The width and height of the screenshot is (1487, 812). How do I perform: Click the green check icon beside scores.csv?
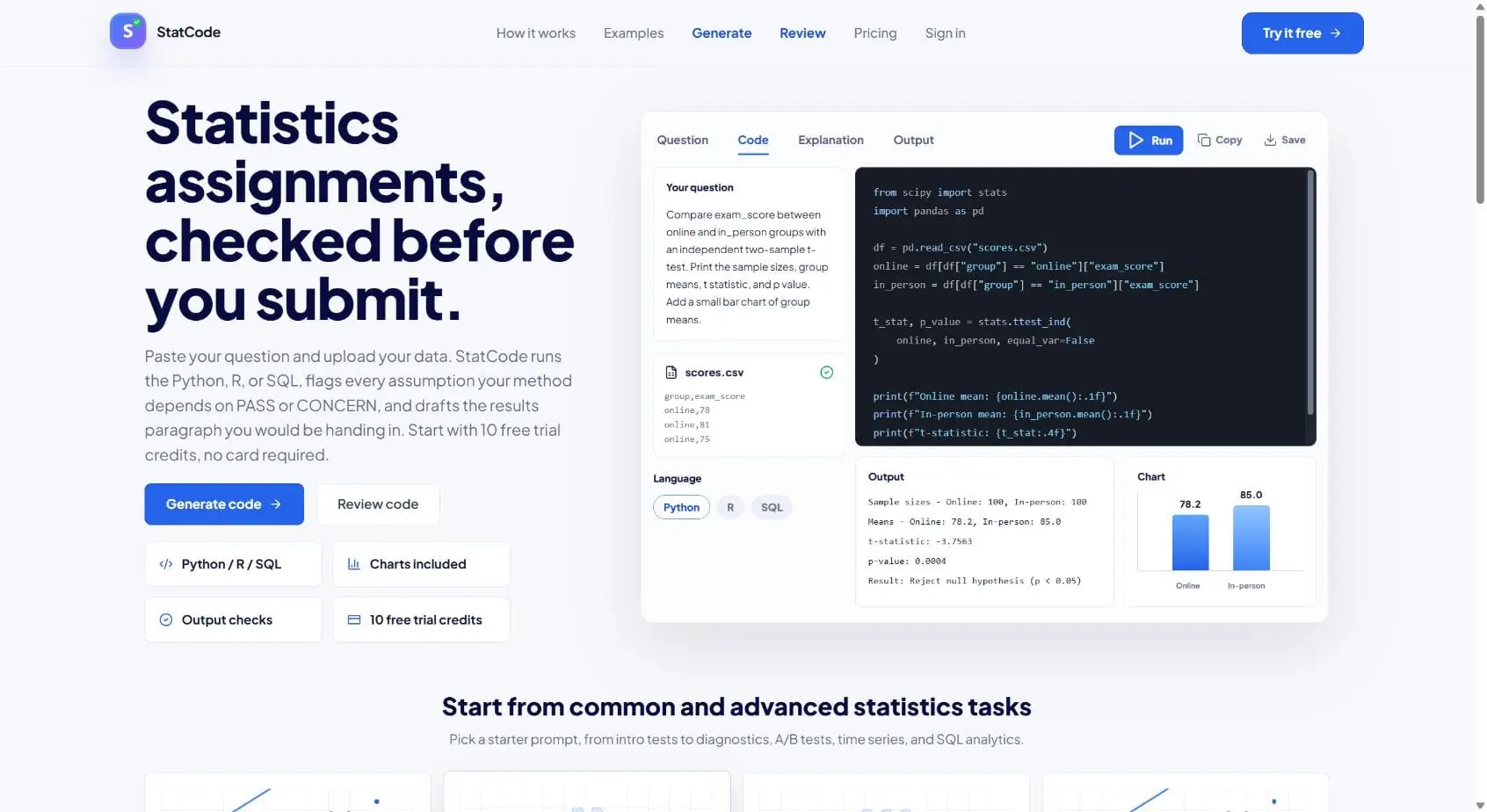pyautogui.click(x=827, y=373)
